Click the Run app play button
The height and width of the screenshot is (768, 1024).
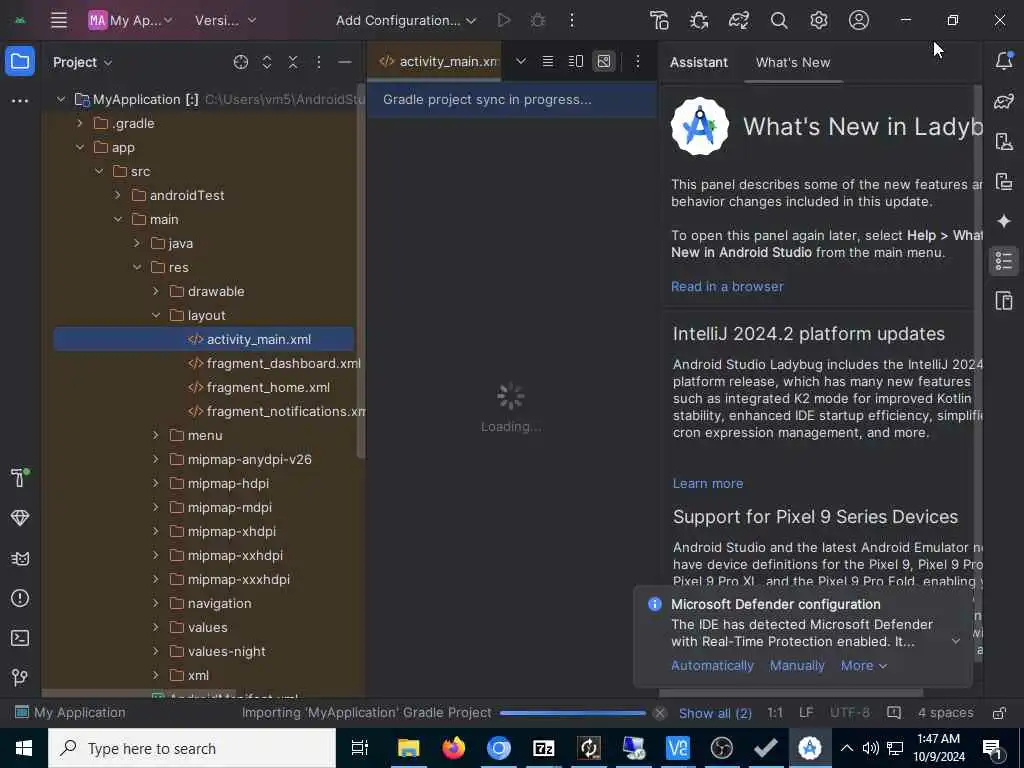pyautogui.click(x=504, y=20)
